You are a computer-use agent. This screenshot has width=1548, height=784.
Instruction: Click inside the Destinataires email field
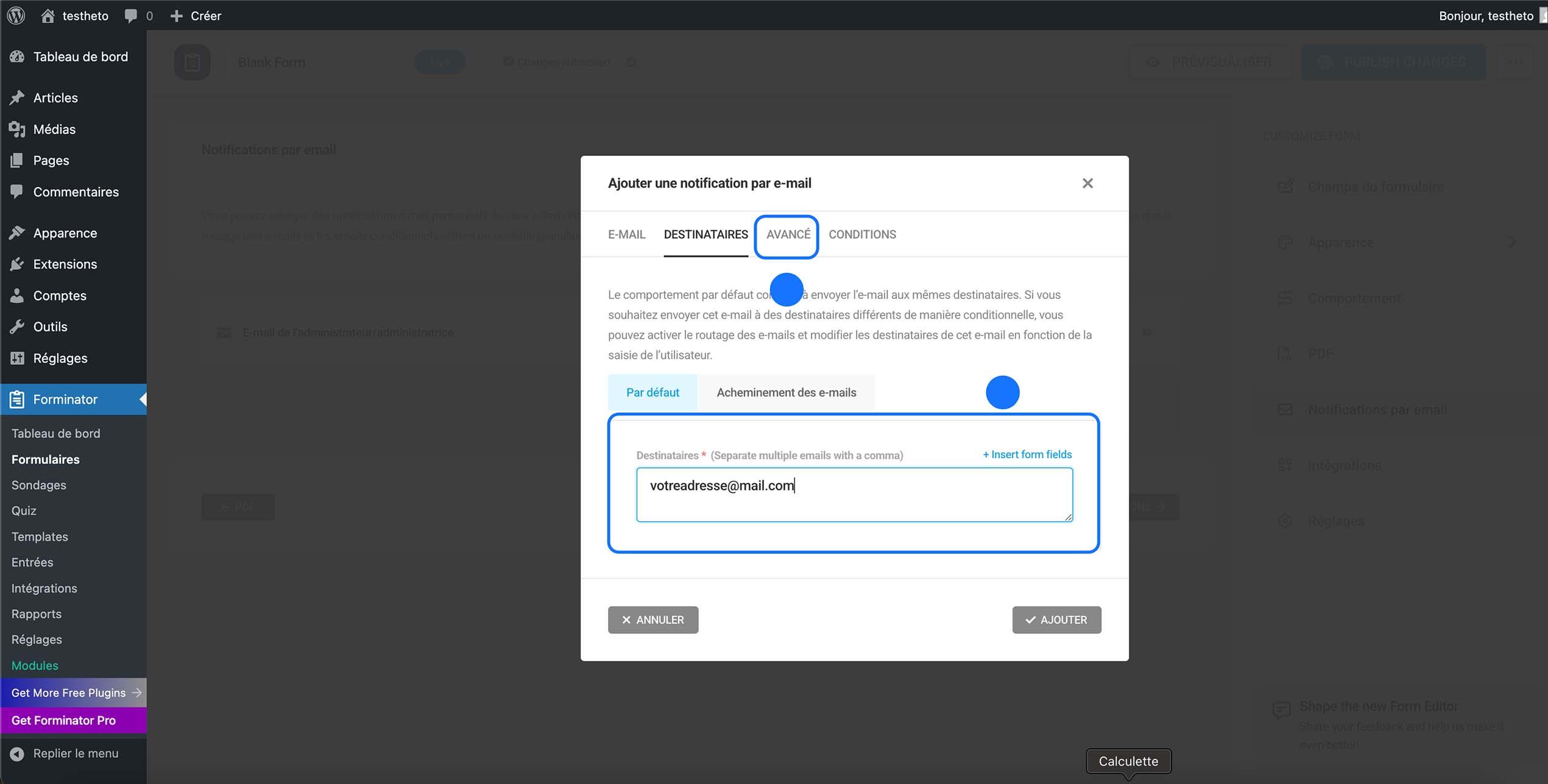(853, 493)
